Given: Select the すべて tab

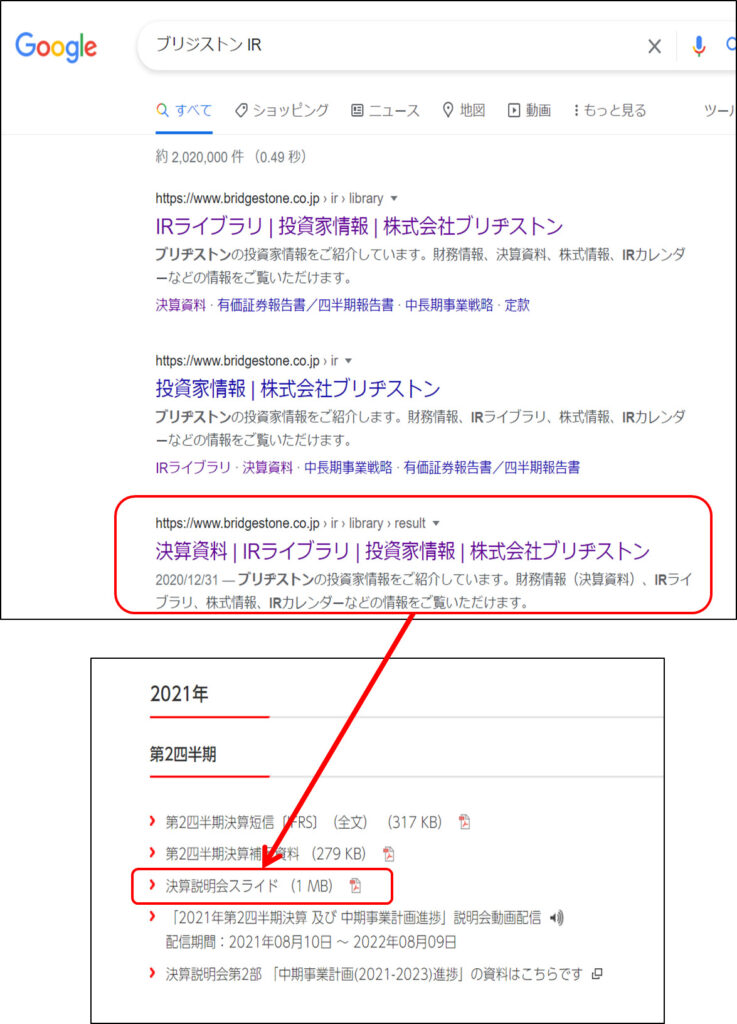Looking at the screenshot, I should click(x=184, y=110).
